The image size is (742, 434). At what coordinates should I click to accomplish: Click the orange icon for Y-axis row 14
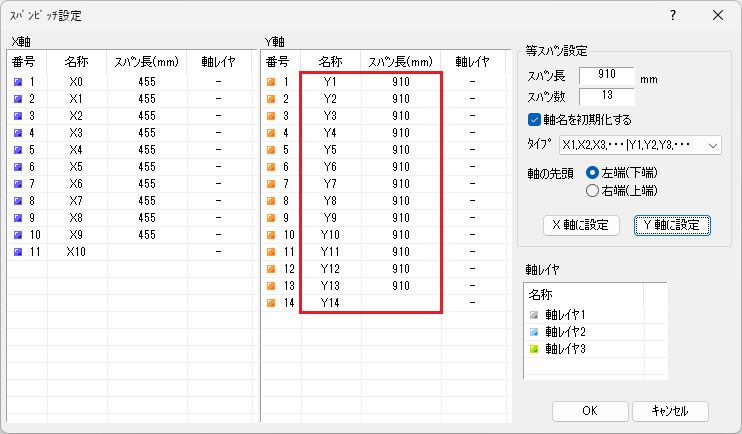coord(270,303)
